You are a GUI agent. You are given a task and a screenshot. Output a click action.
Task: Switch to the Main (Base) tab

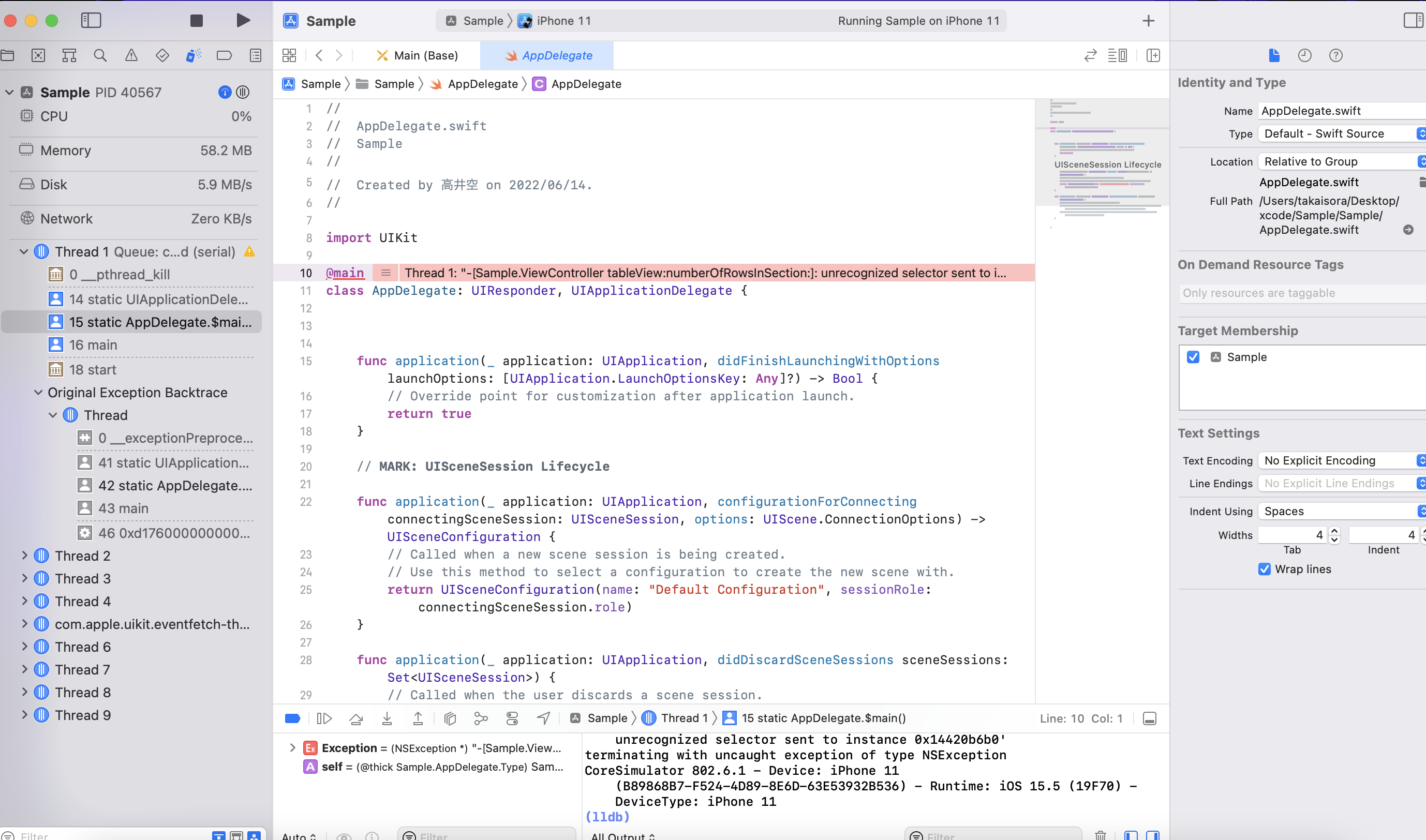(x=417, y=55)
